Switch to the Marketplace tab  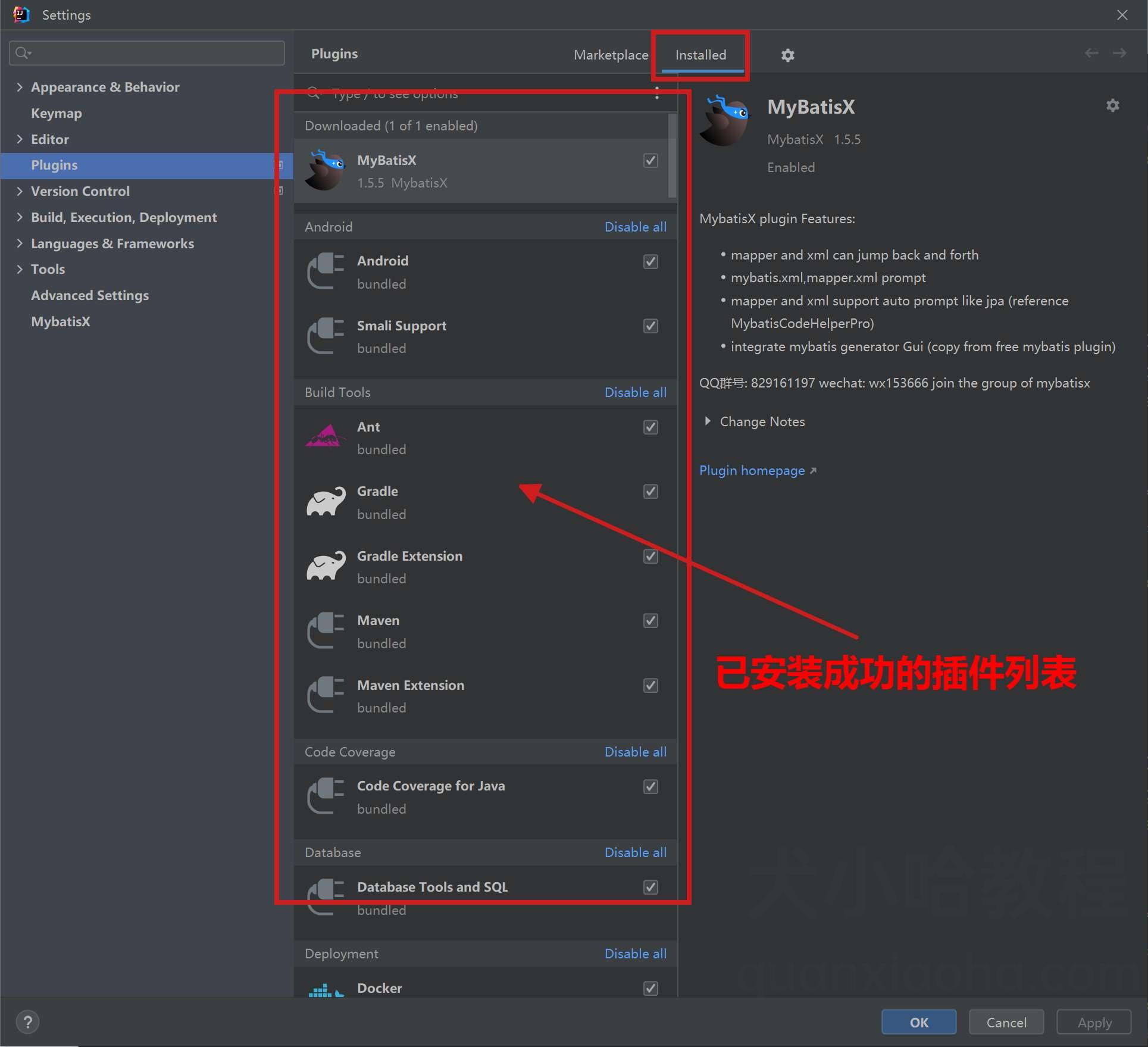(611, 55)
